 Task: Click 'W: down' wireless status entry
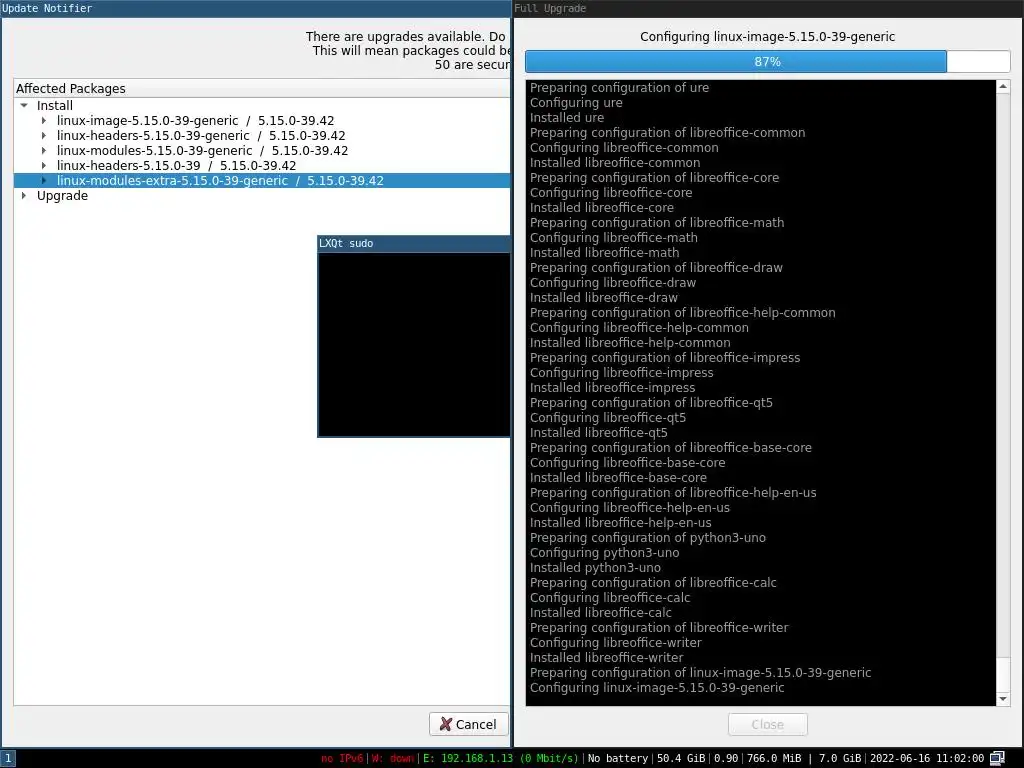[x=392, y=759]
